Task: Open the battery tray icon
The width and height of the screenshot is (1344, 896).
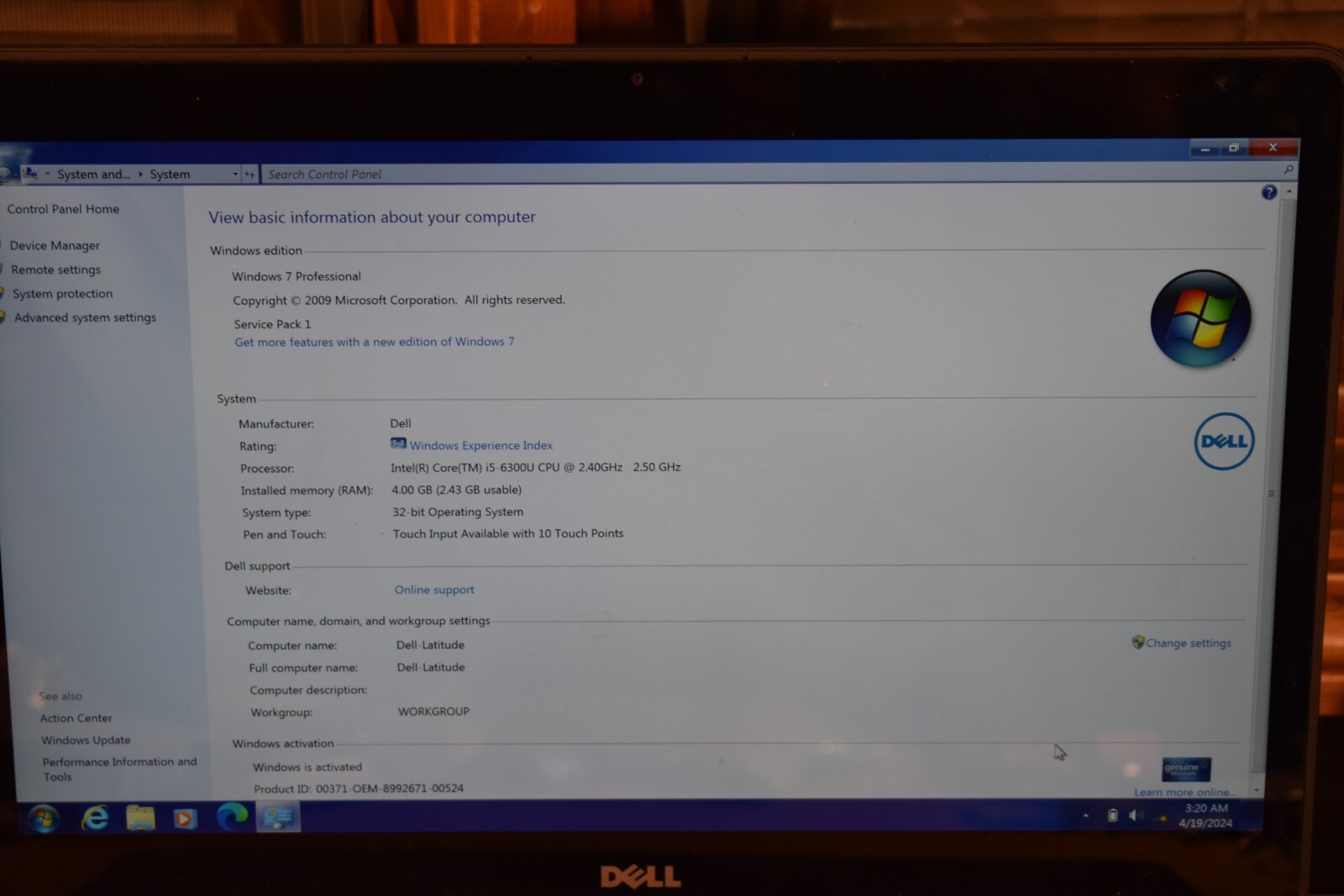Action: click(x=1112, y=815)
